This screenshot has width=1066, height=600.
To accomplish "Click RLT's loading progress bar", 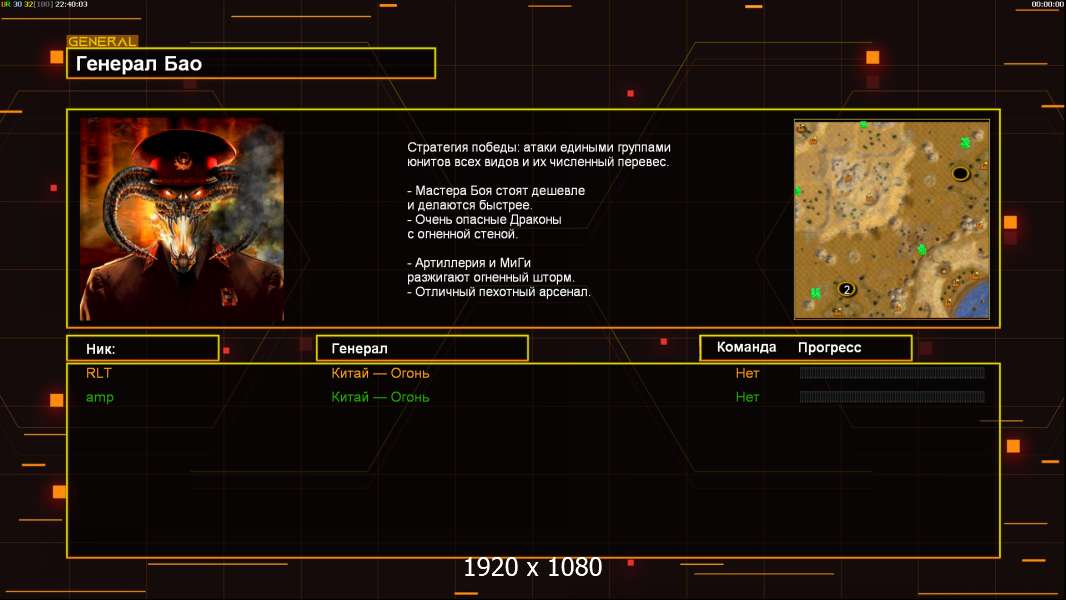I will pyautogui.click(x=892, y=372).
